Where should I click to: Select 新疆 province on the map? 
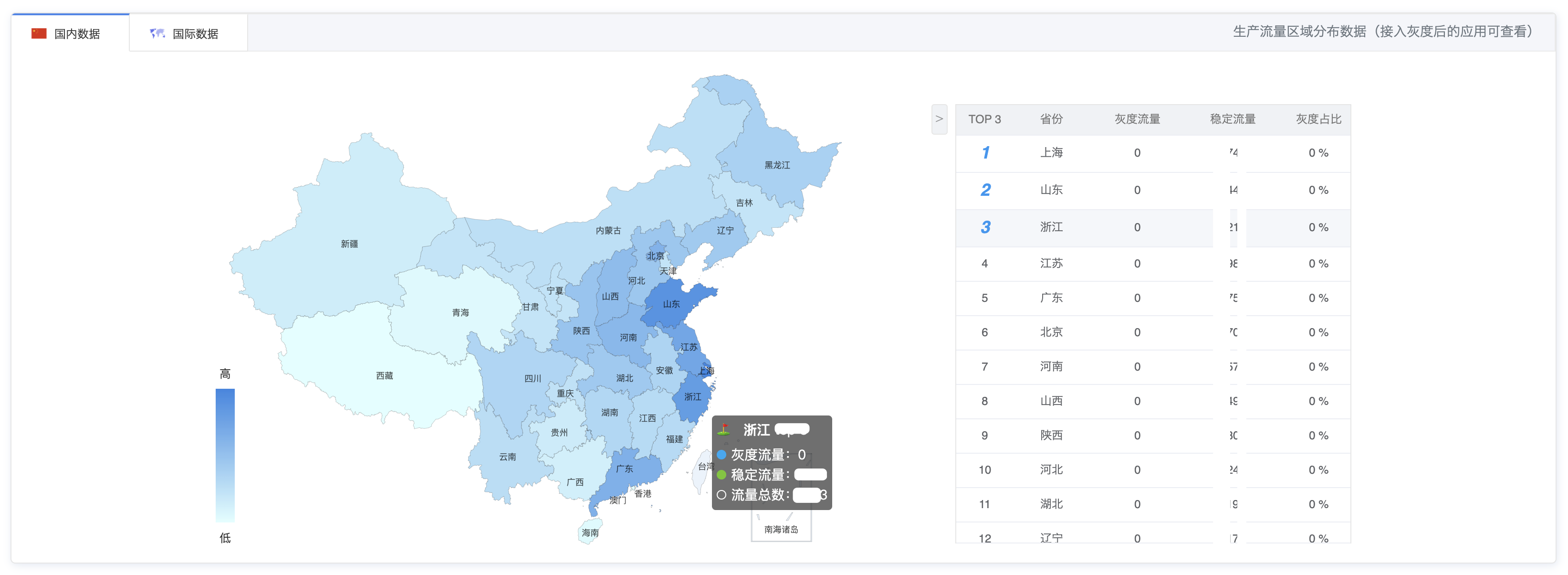tap(349, 244)
